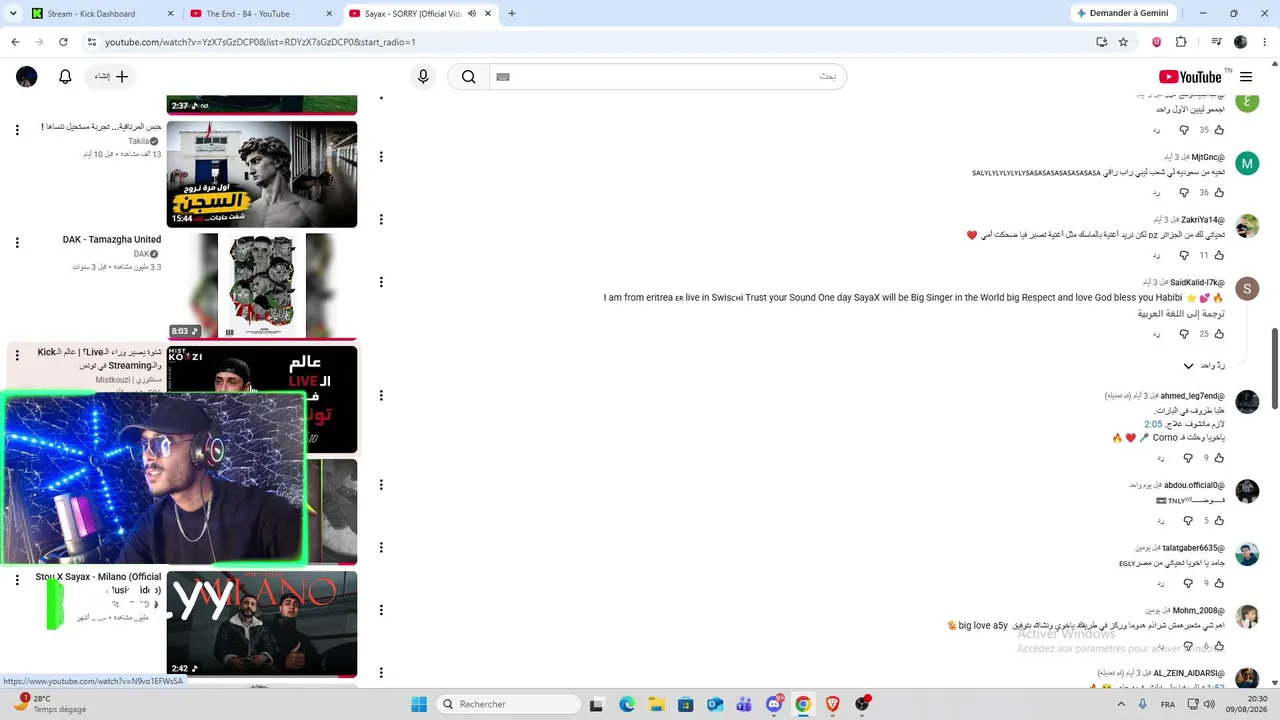1280x720 pixels.
Task: Open a new browser tab
Action: (512, 14)
